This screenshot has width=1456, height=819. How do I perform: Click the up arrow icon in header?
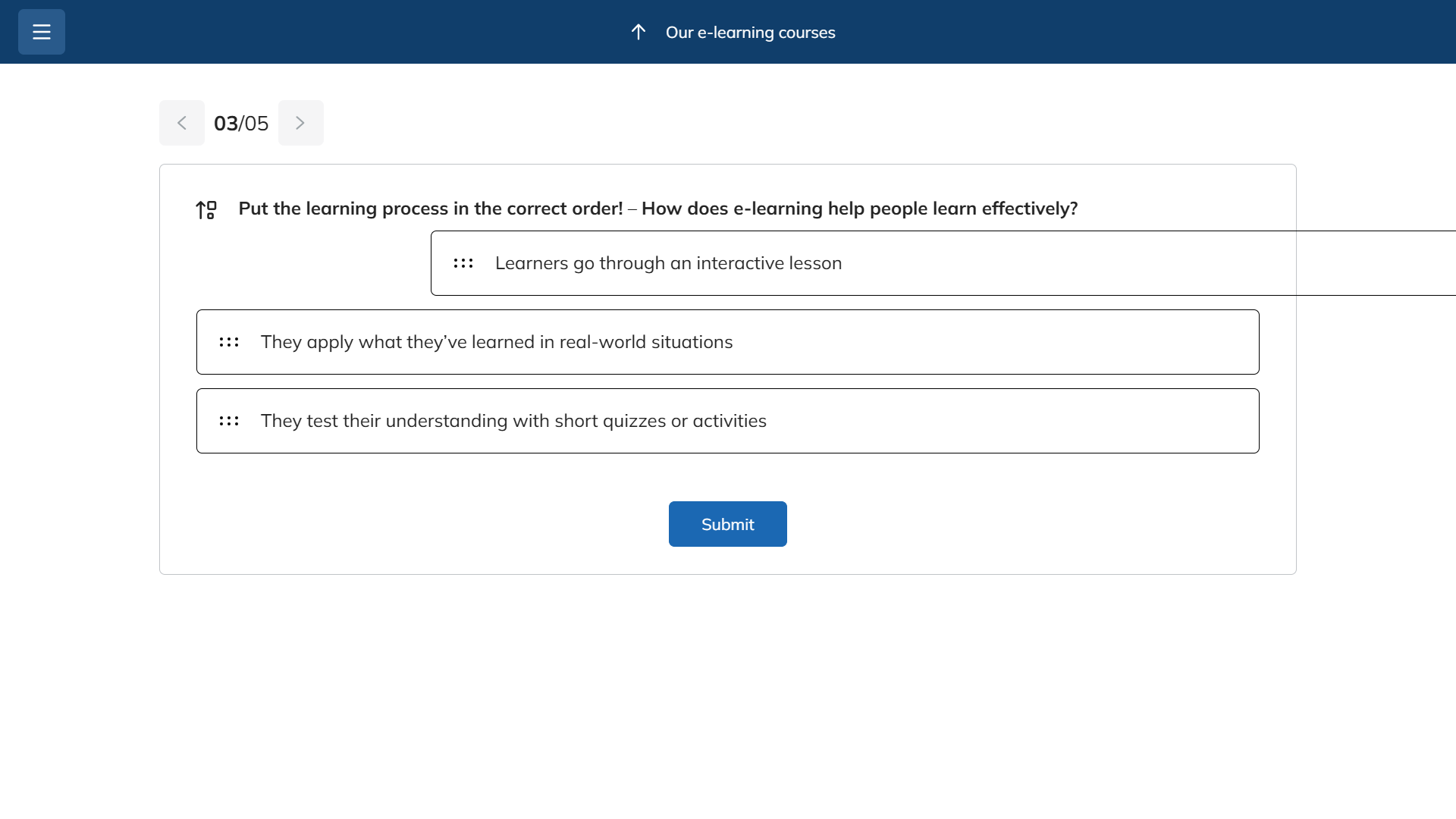(x=639, y=32)
